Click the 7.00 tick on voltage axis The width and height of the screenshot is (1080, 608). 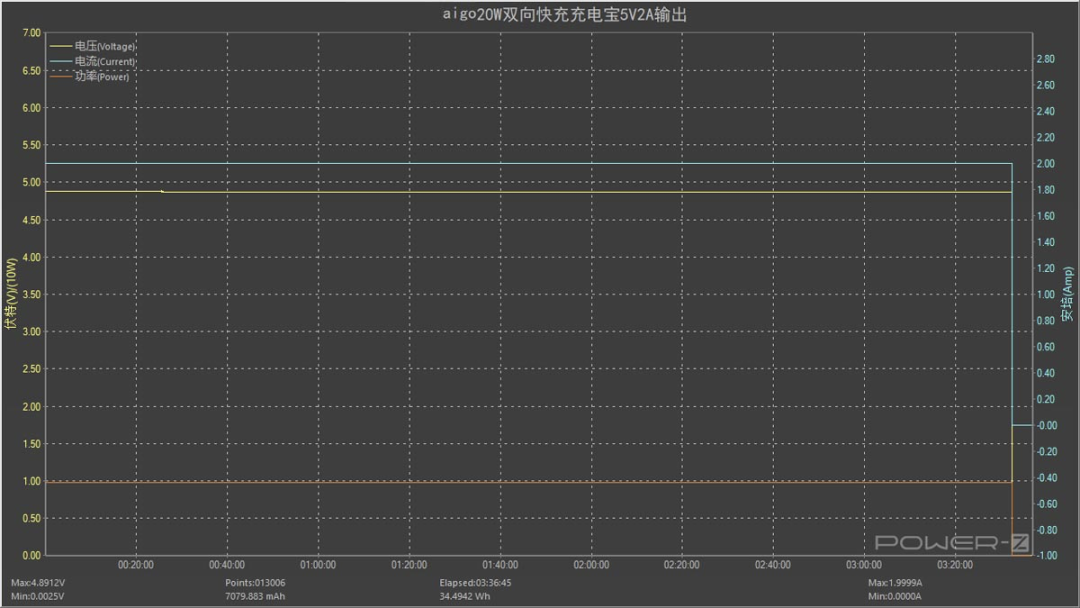(32, 33)
